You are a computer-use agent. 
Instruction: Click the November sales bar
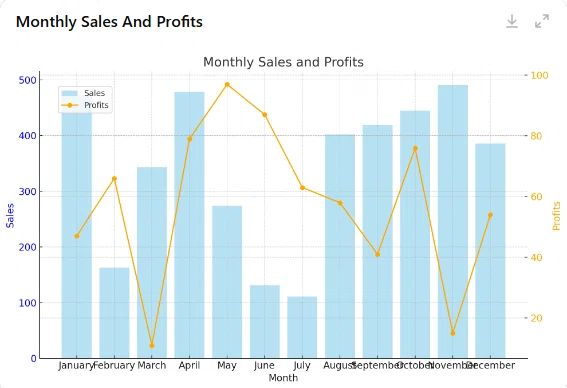(x=453, y=222)
